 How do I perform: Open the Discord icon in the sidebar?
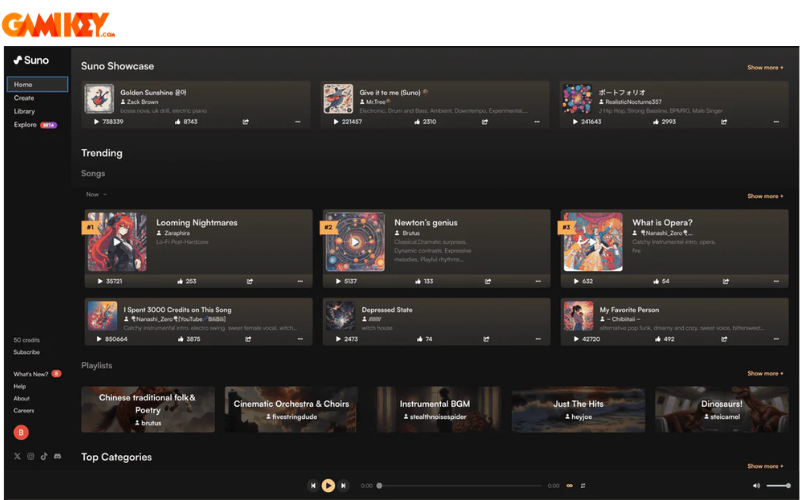click(x=57, y=456)
